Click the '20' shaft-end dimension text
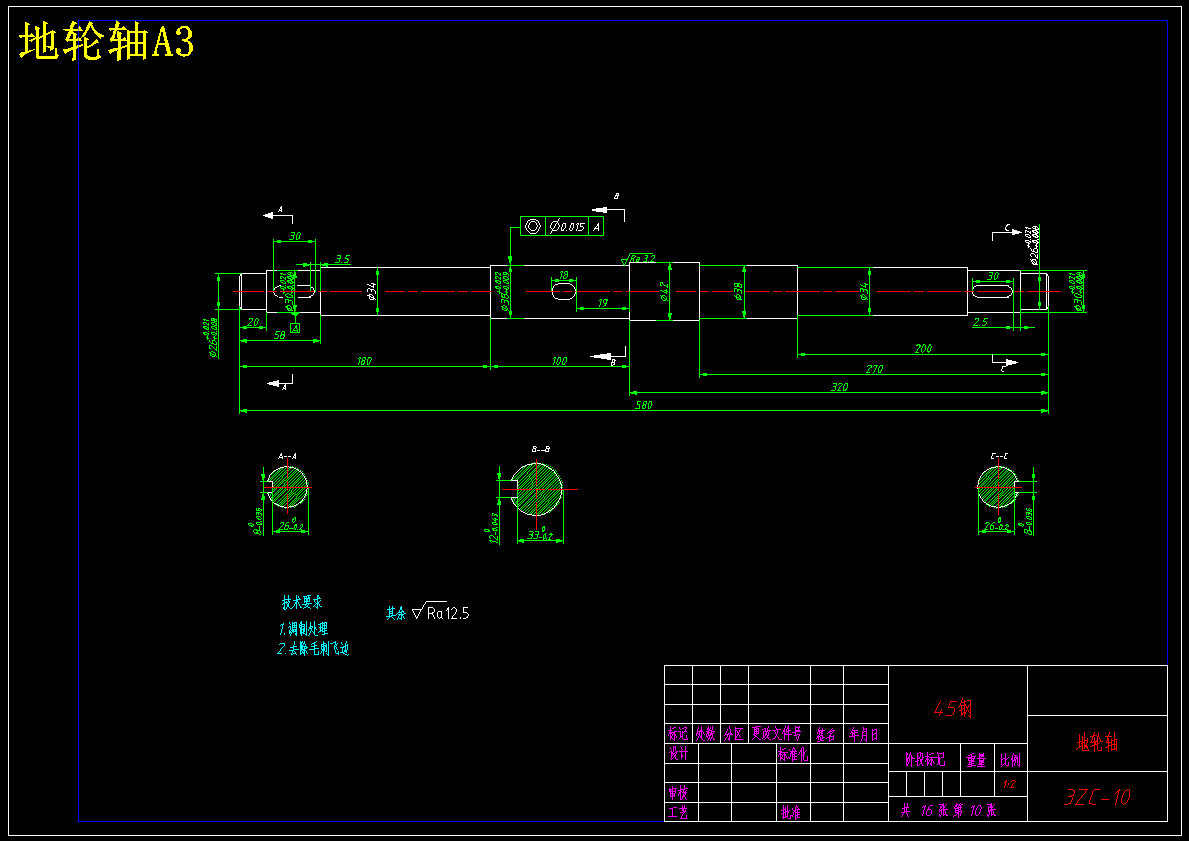This screenshot has width=1189, height=841. click(253, 322)
